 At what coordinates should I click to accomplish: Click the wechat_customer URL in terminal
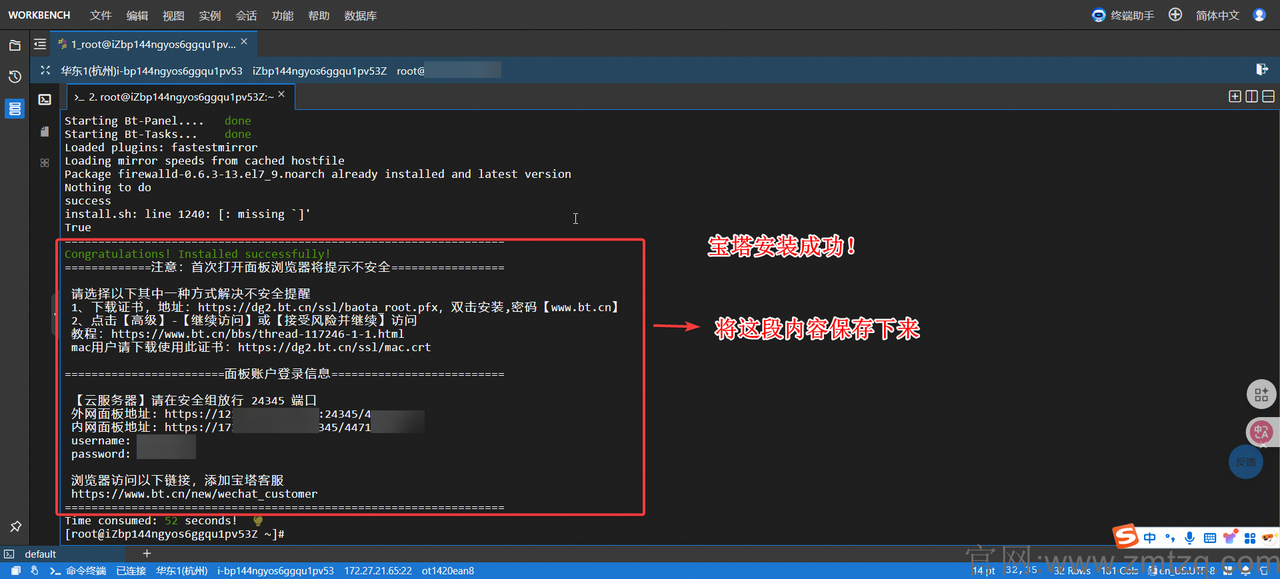[x=194, y=494]
